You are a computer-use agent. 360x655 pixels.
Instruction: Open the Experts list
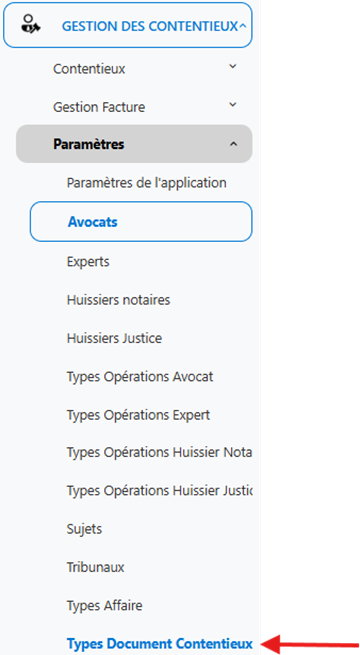(88, 262)
